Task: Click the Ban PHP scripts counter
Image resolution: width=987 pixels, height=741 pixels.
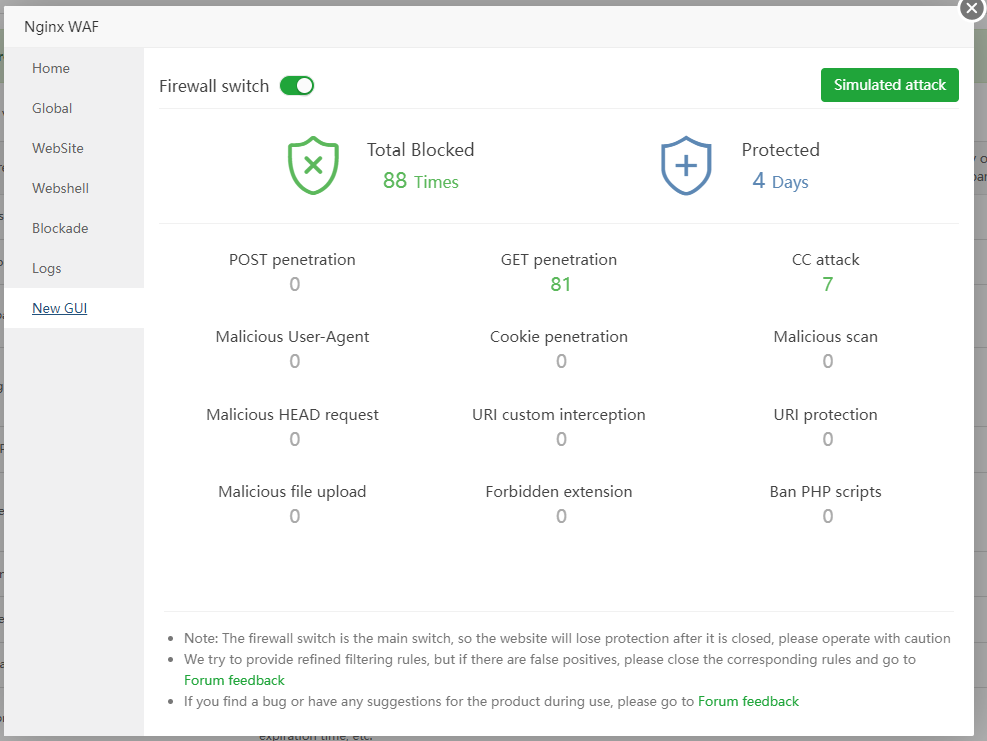Action: 827,516
